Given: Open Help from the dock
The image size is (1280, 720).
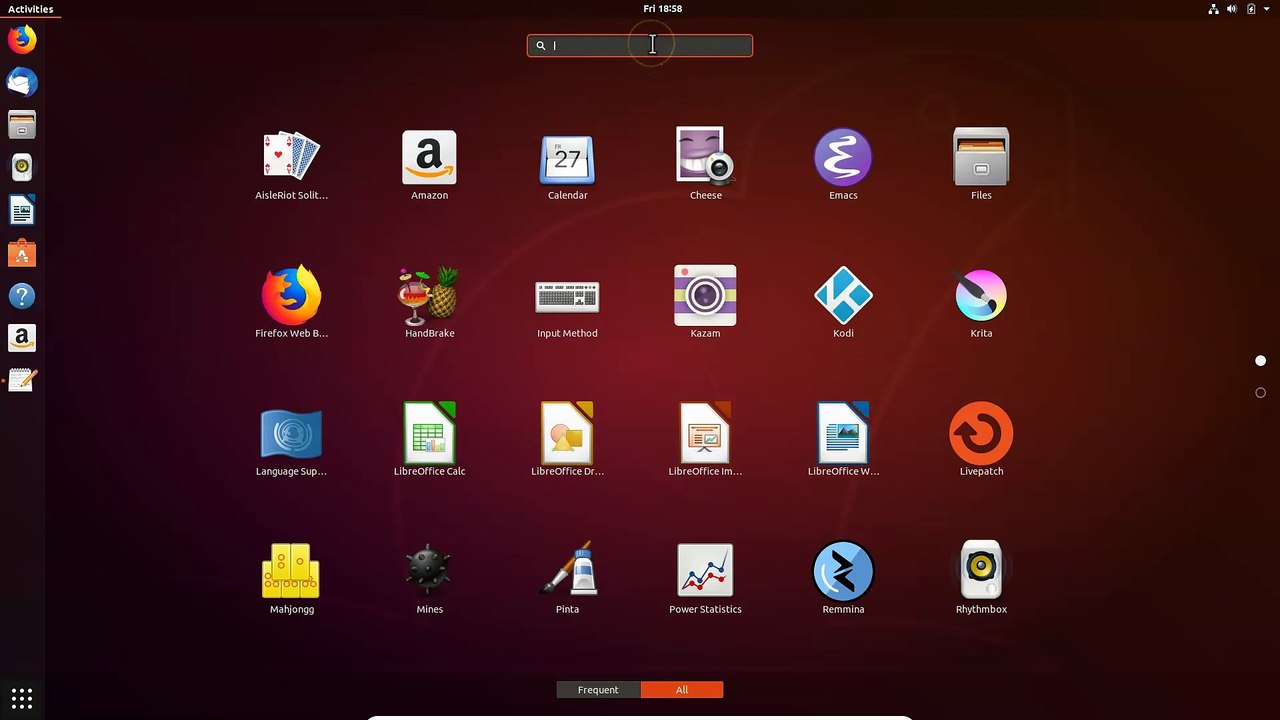Looking at the screenshot, I should [22, 296].
